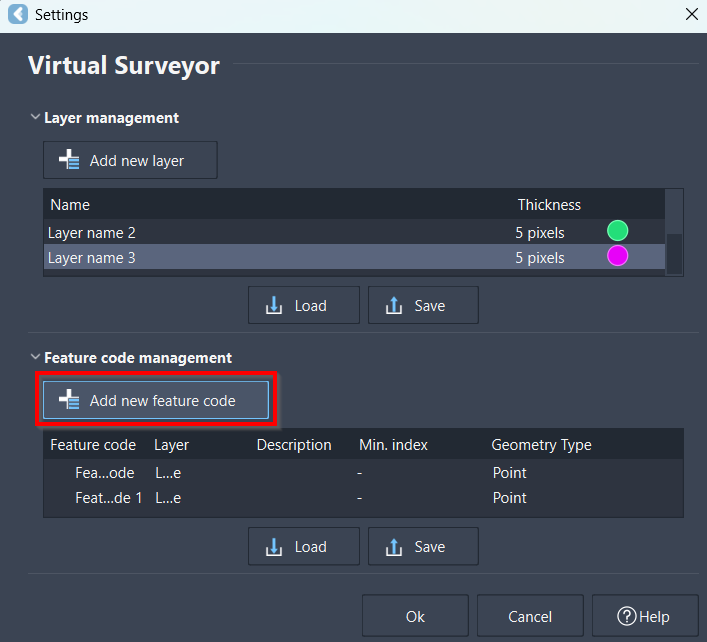This screenshot has height=642, width=707.
Task: Save layers with Layer management Save button
Action: click(423, 305)
